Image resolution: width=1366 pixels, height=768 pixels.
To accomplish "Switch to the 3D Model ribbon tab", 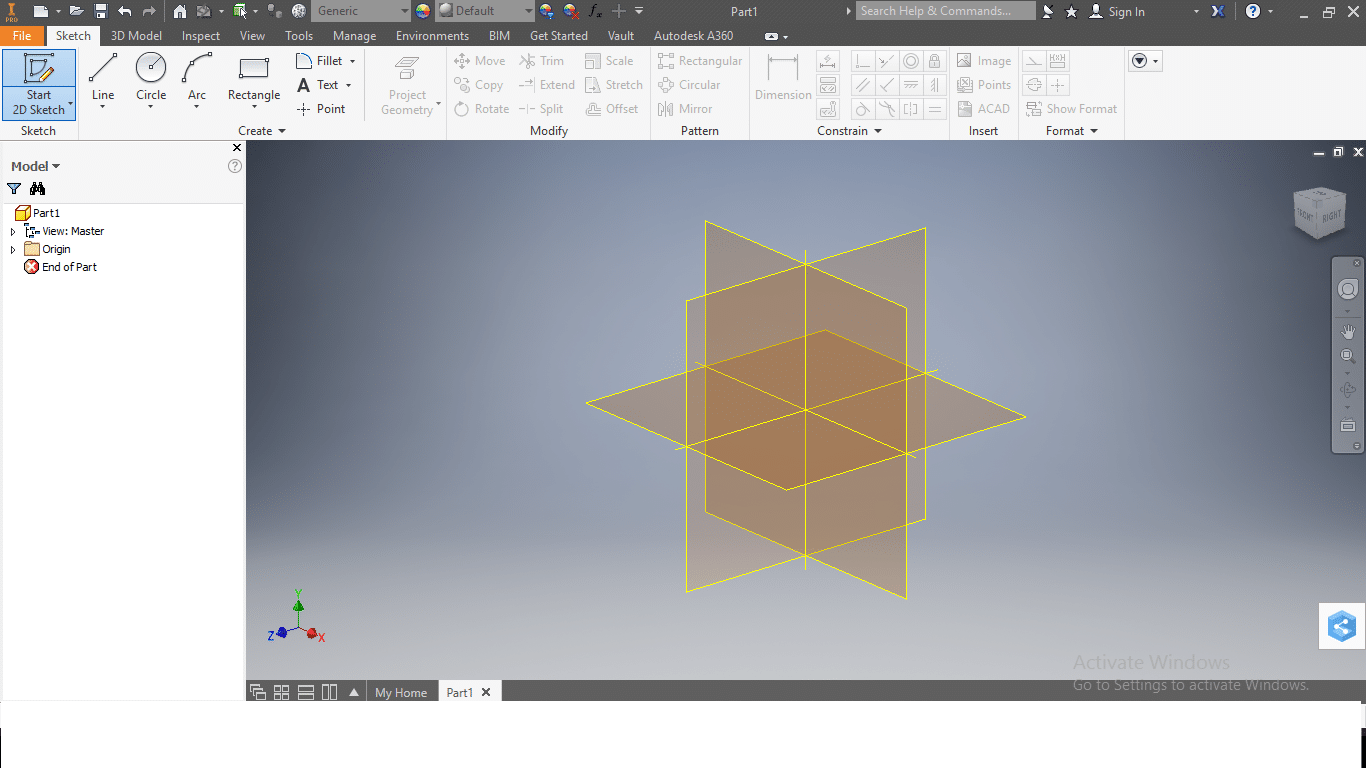I will coord(135,35).
